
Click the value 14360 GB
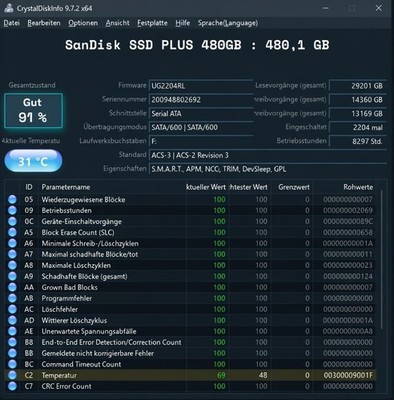coord(358,100)
